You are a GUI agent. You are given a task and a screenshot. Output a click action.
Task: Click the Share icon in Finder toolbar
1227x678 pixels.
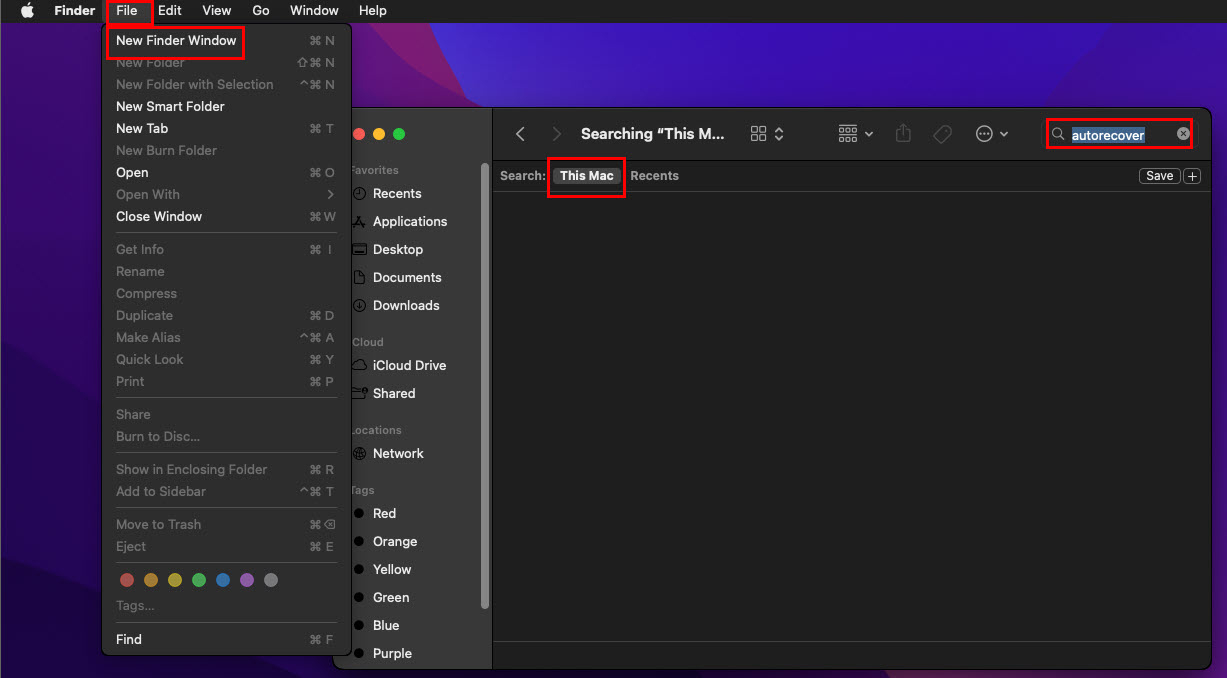pos(903,134)
